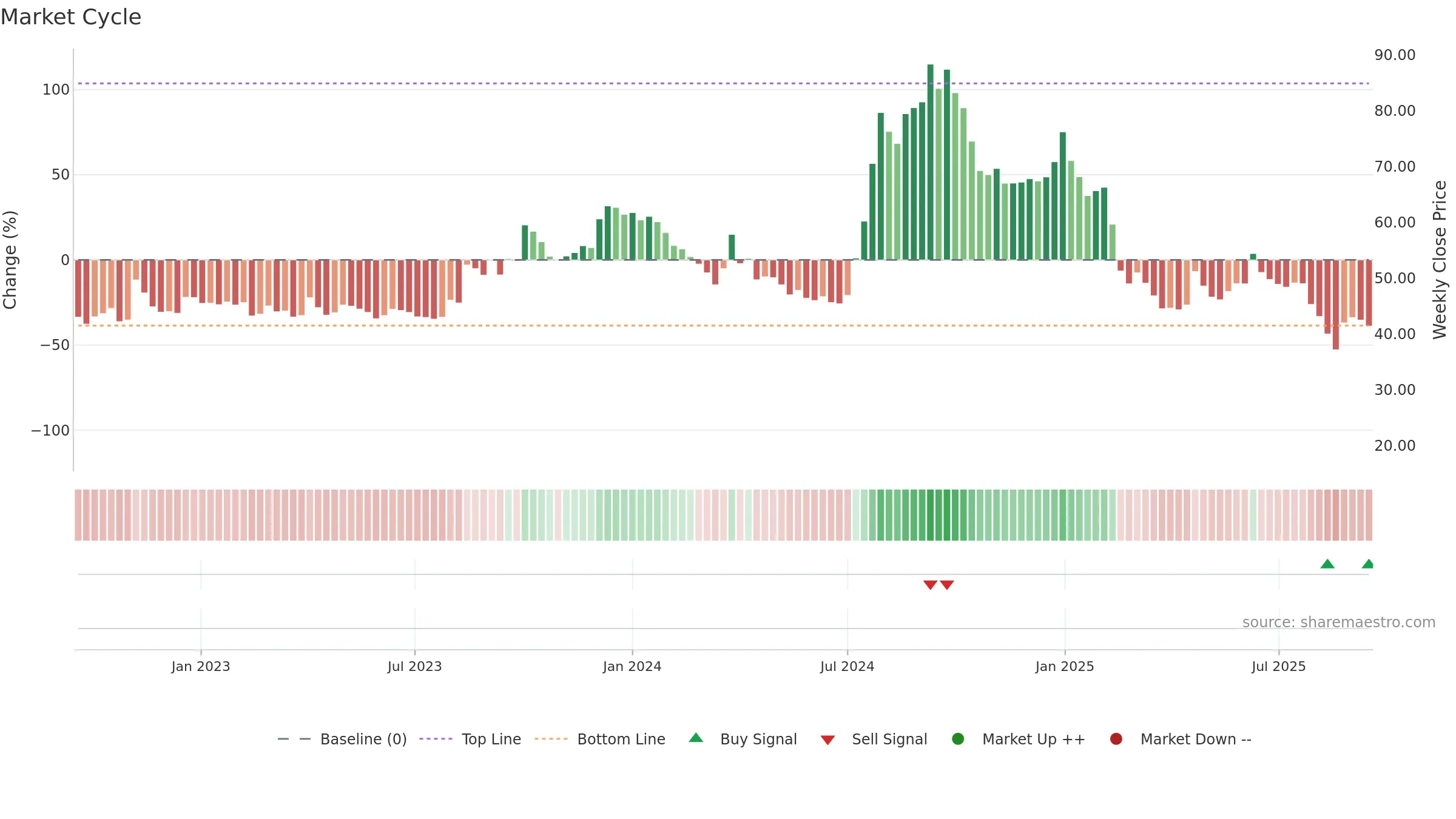Click the Buy Signal legend label
The width and height of the screenshot is (1456, 819).
tap(758, 739)
